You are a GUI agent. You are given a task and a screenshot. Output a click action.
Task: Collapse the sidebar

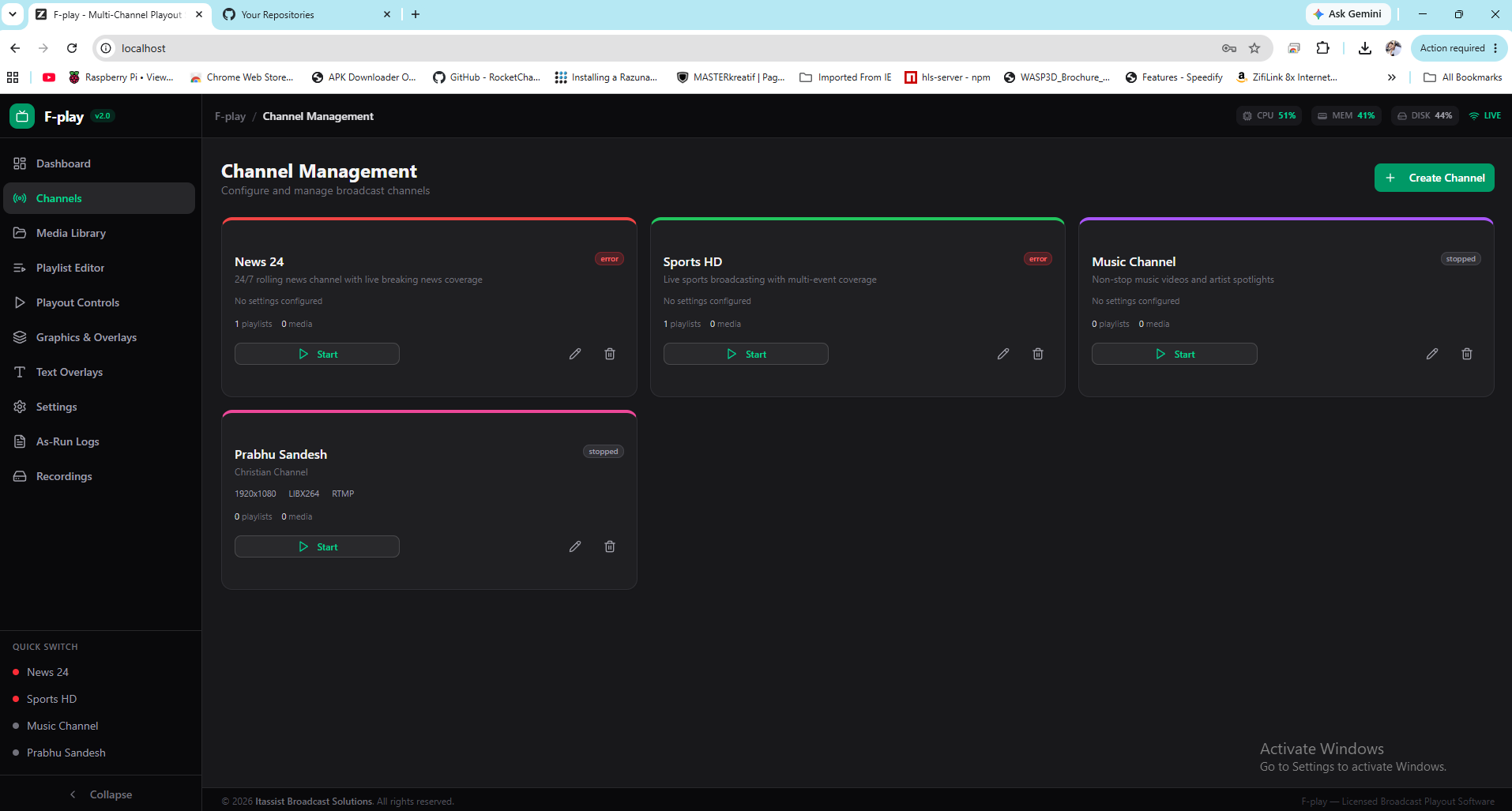point(100,794)
